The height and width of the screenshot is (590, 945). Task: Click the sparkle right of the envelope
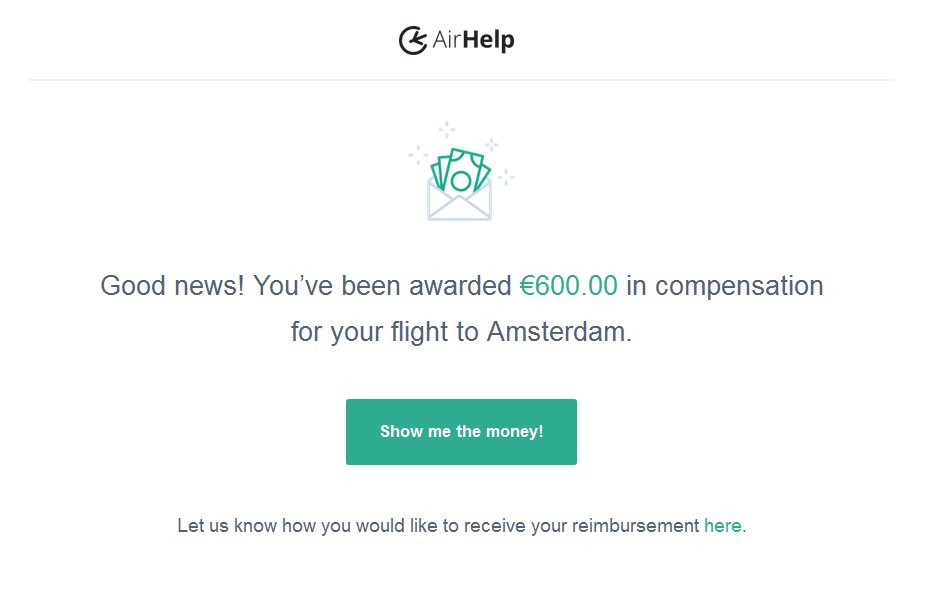506,177
